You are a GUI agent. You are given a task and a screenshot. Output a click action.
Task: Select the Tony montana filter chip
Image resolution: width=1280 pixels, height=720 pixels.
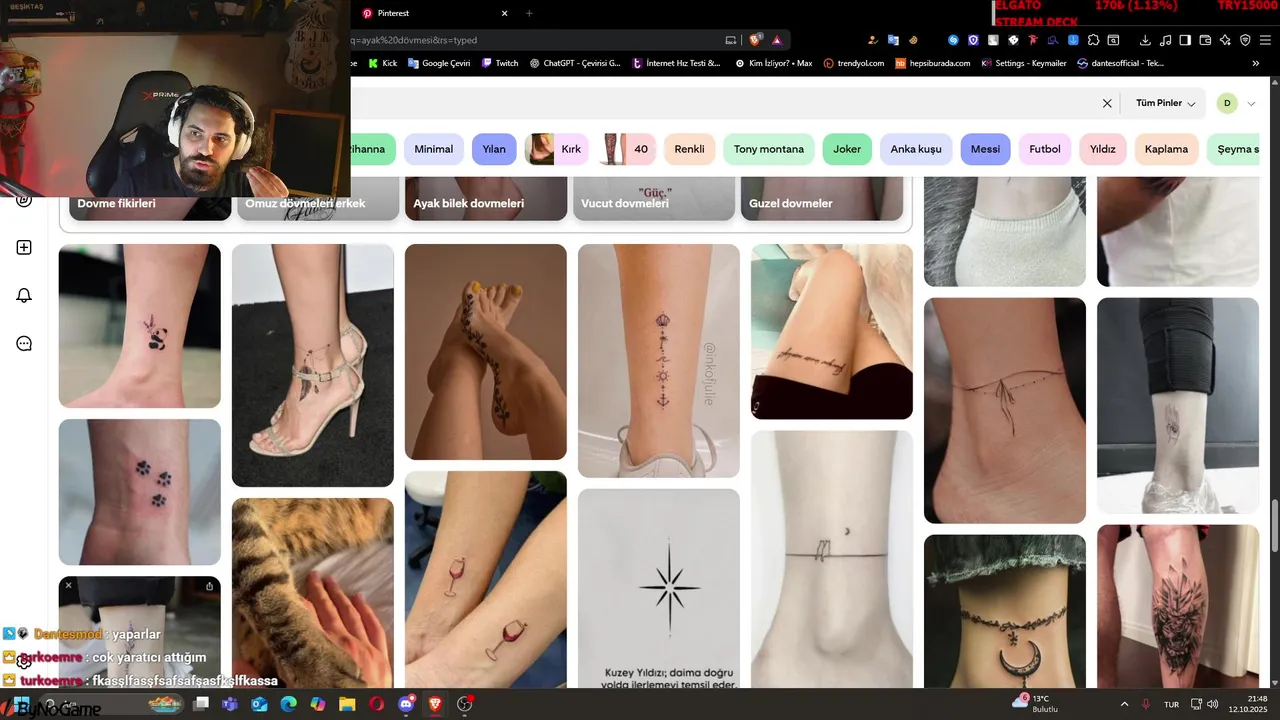coord(769,149)
